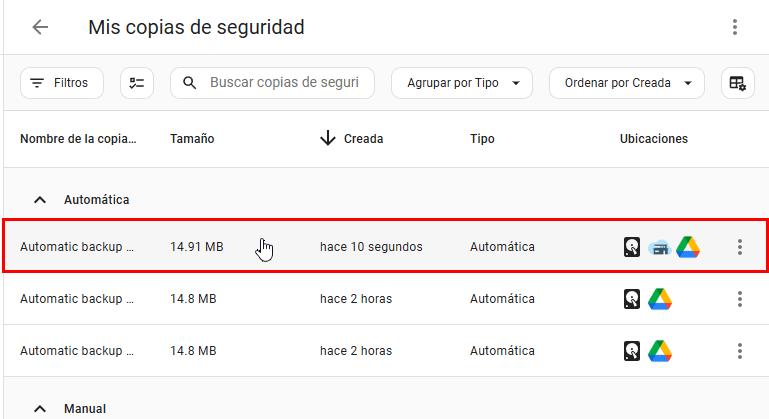Open three-dot menu for the last backup row
The width and height of the screenshot is (769, 419).
coord(740,351)
